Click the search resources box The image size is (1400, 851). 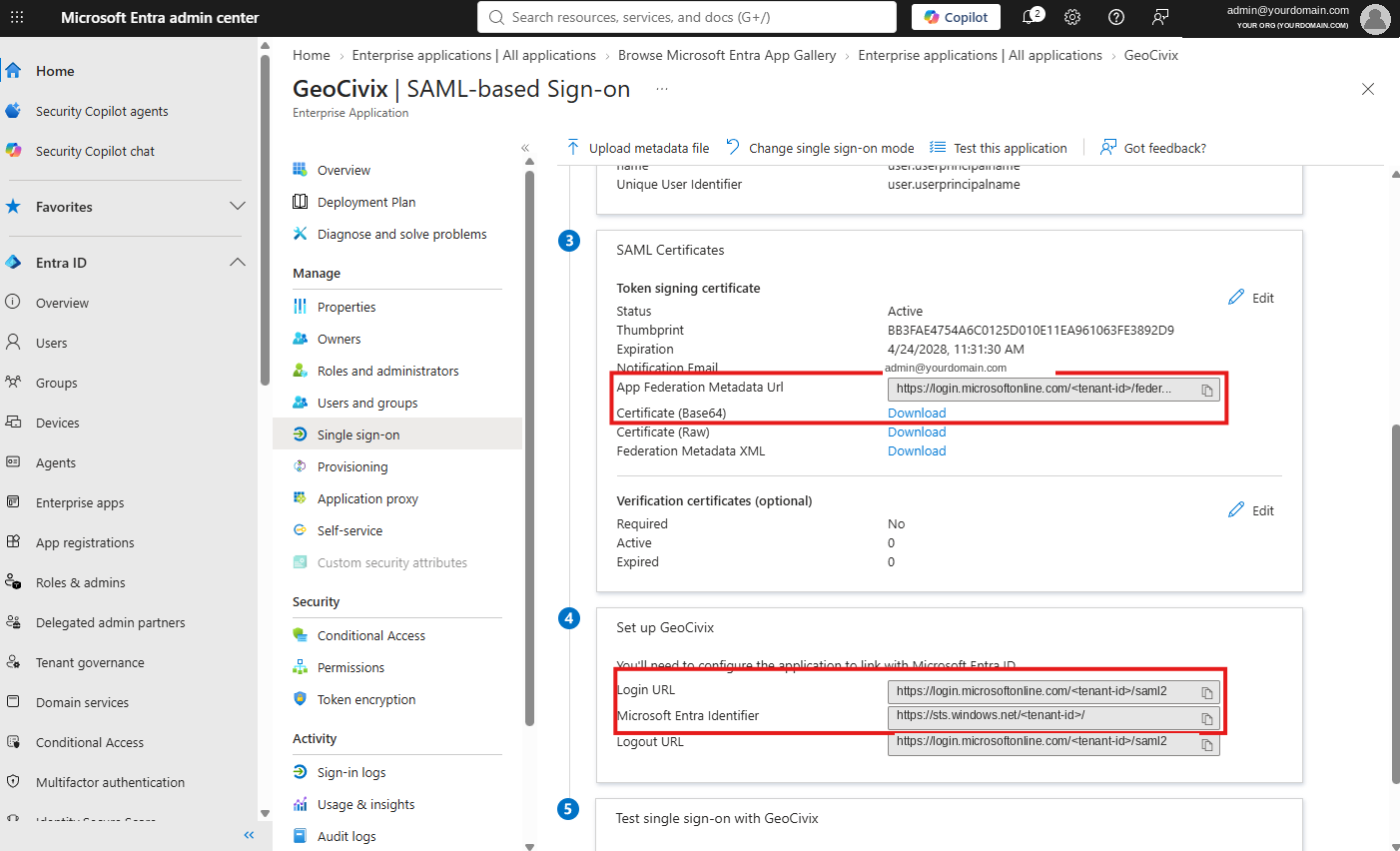pyautogui.click(x=687, y=17)
